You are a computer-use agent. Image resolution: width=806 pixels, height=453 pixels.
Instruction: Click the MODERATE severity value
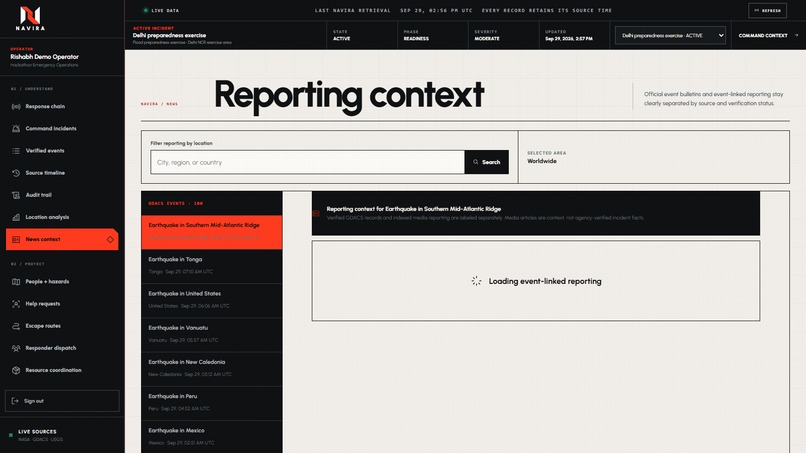487,39
